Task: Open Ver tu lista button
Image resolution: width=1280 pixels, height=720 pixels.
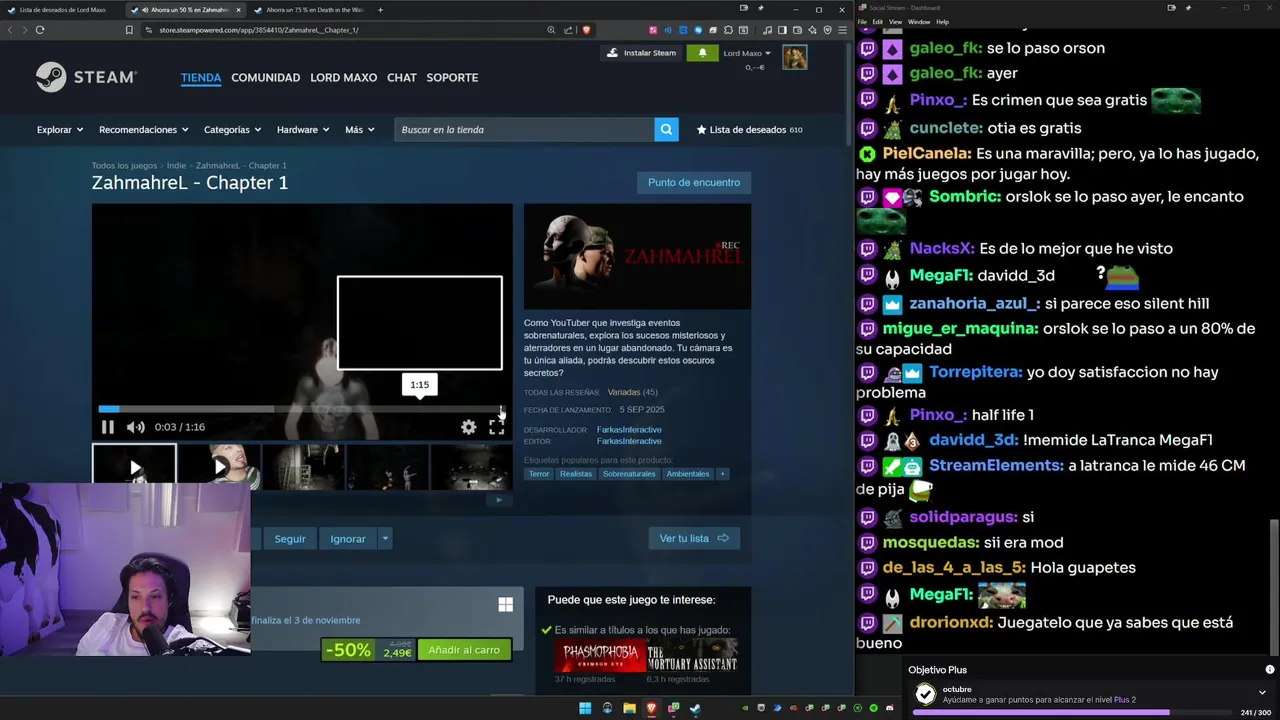Action: [x=694, y=538]
